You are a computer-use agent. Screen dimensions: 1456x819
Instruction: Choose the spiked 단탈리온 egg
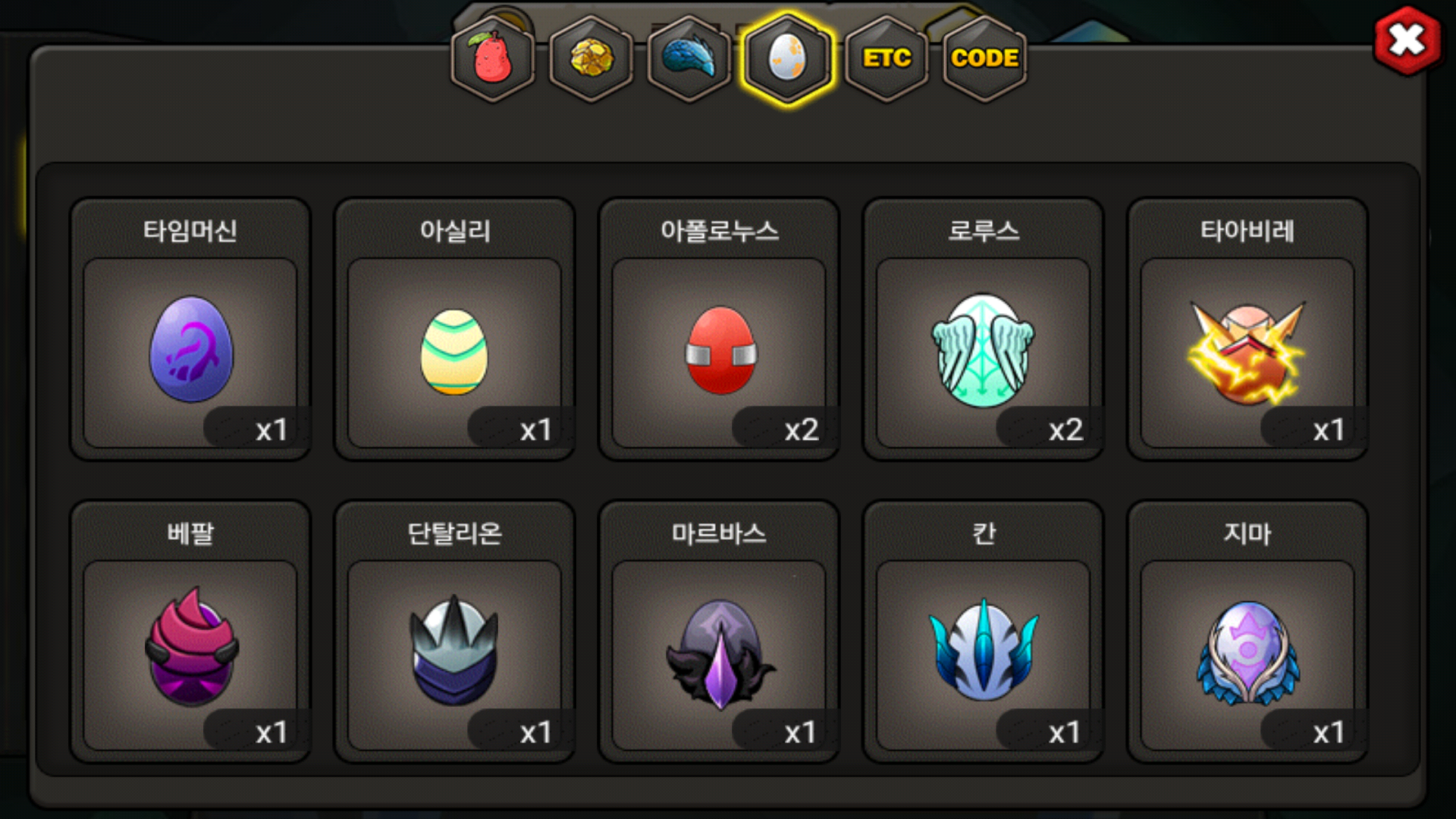coord(454,650)
